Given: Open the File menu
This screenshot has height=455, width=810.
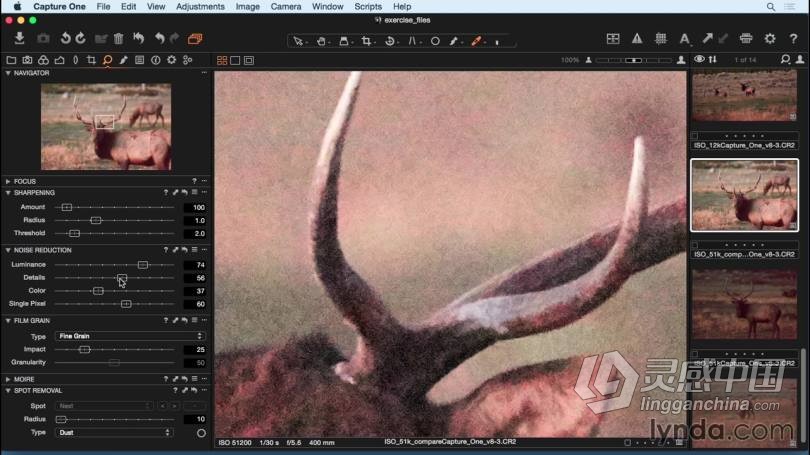Looking at the screenshot, I should (103, 7).
